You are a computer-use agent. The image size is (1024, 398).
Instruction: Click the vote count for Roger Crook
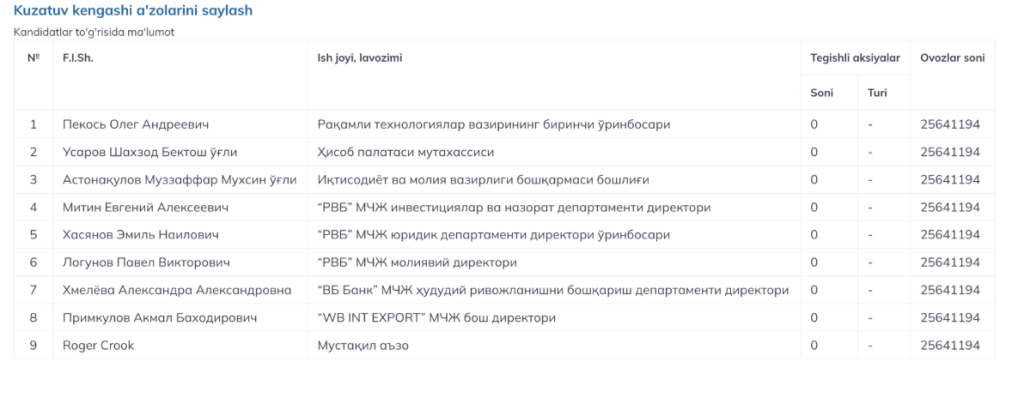click(950, 345)
